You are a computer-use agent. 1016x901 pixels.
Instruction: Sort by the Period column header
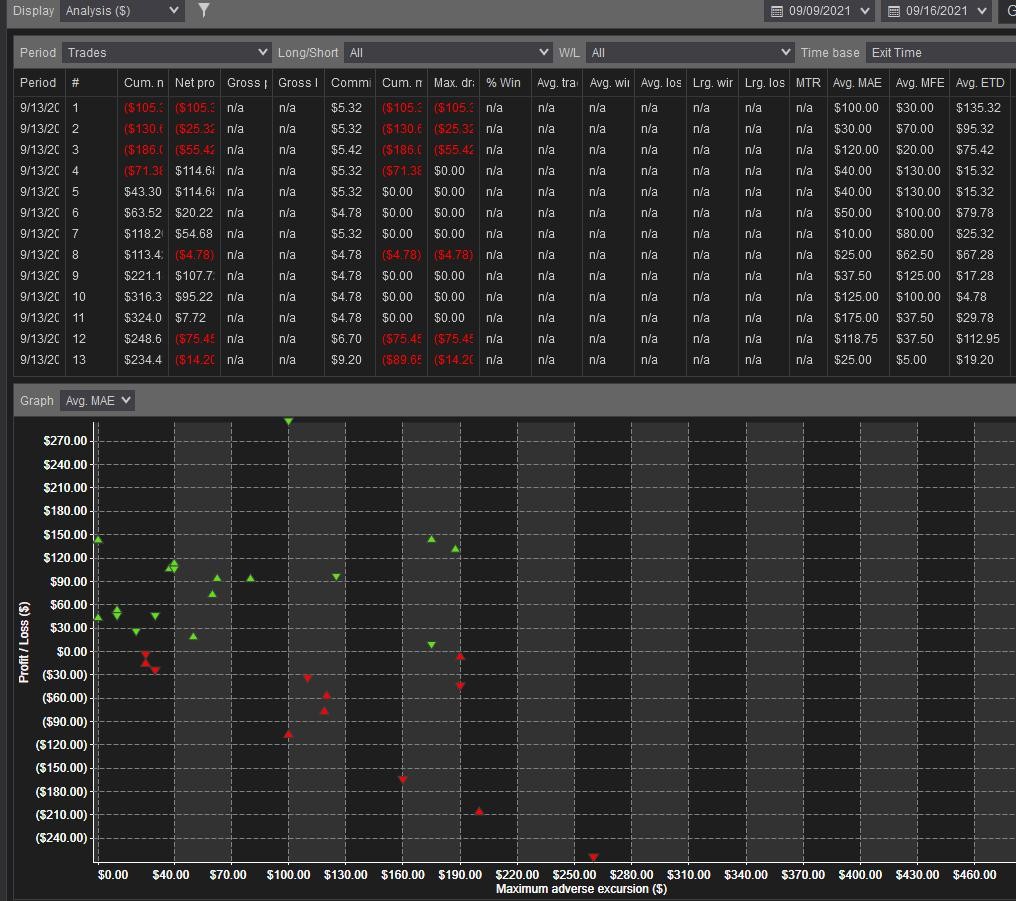pos(38,82)
